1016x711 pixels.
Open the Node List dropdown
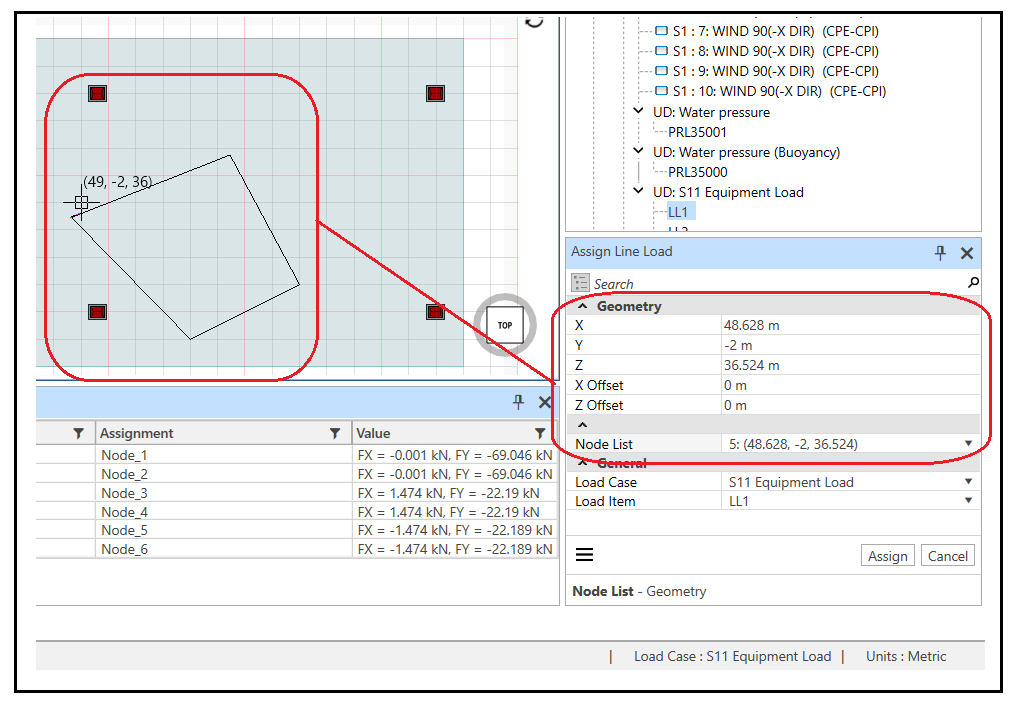pyautogui.click(x=968, y=444)
